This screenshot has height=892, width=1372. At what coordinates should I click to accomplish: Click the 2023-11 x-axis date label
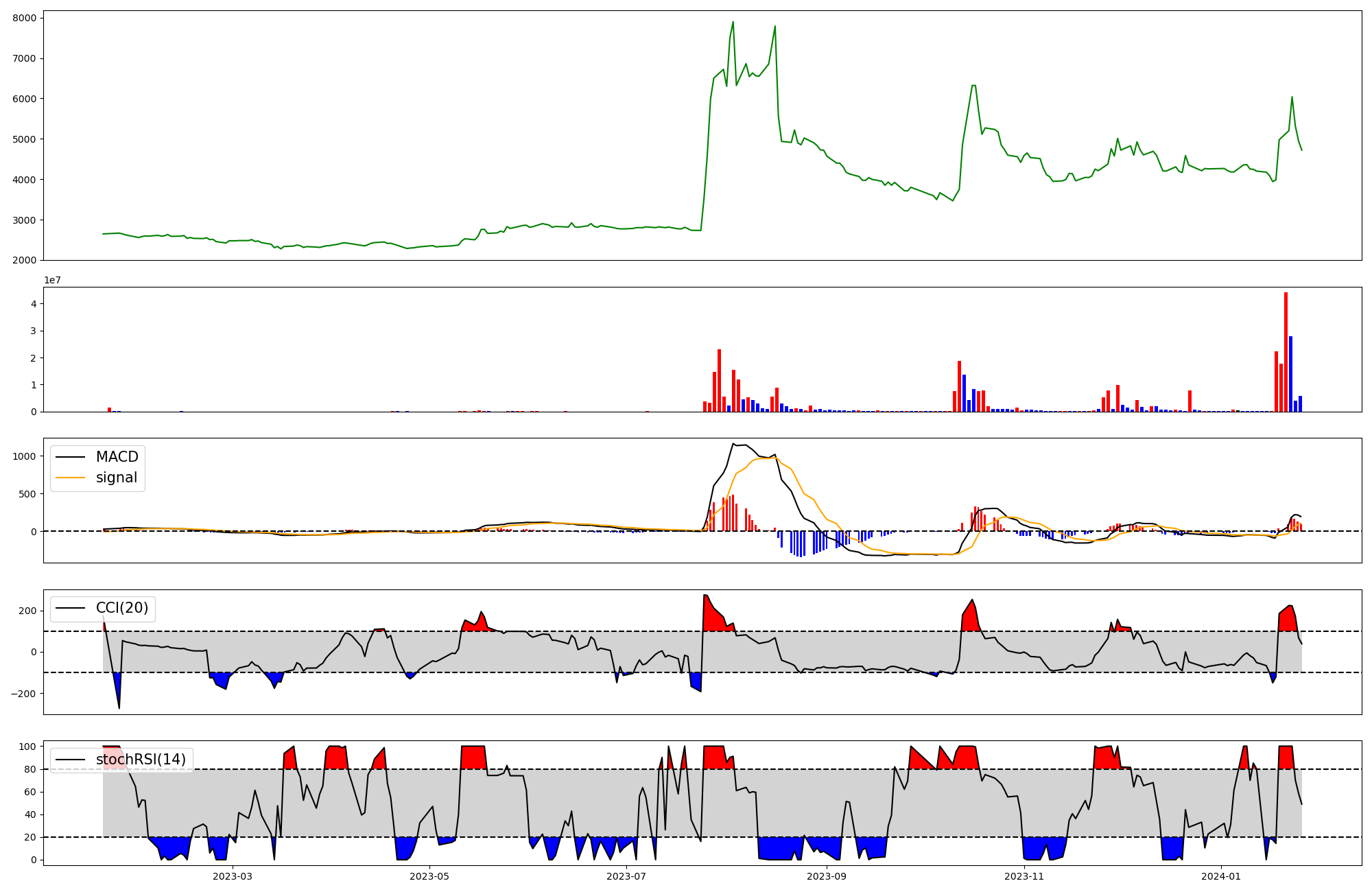click(x=1024, y=876)
